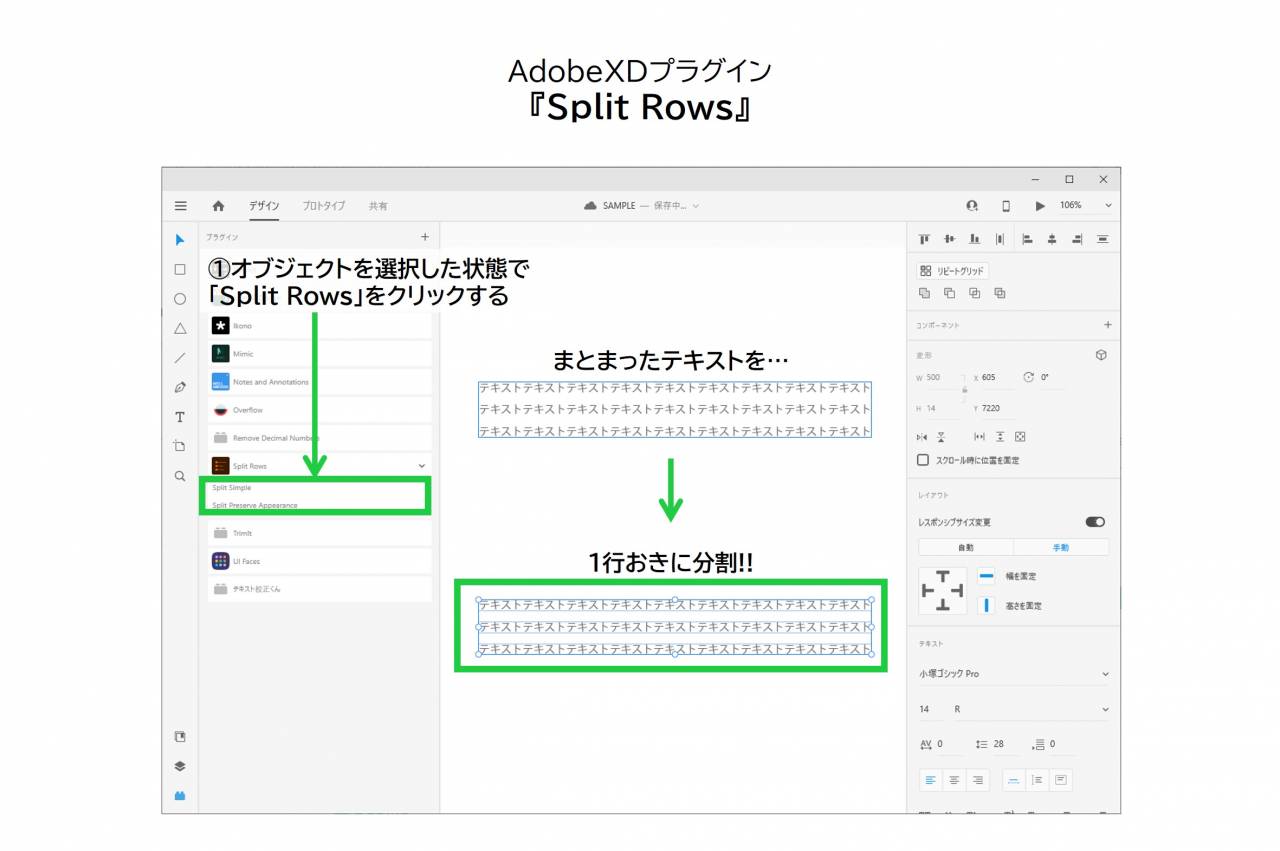Go to the Home screen icon
Viewport: 1280px width, 851px height.
pyautogui.click(x=218, y=206)
